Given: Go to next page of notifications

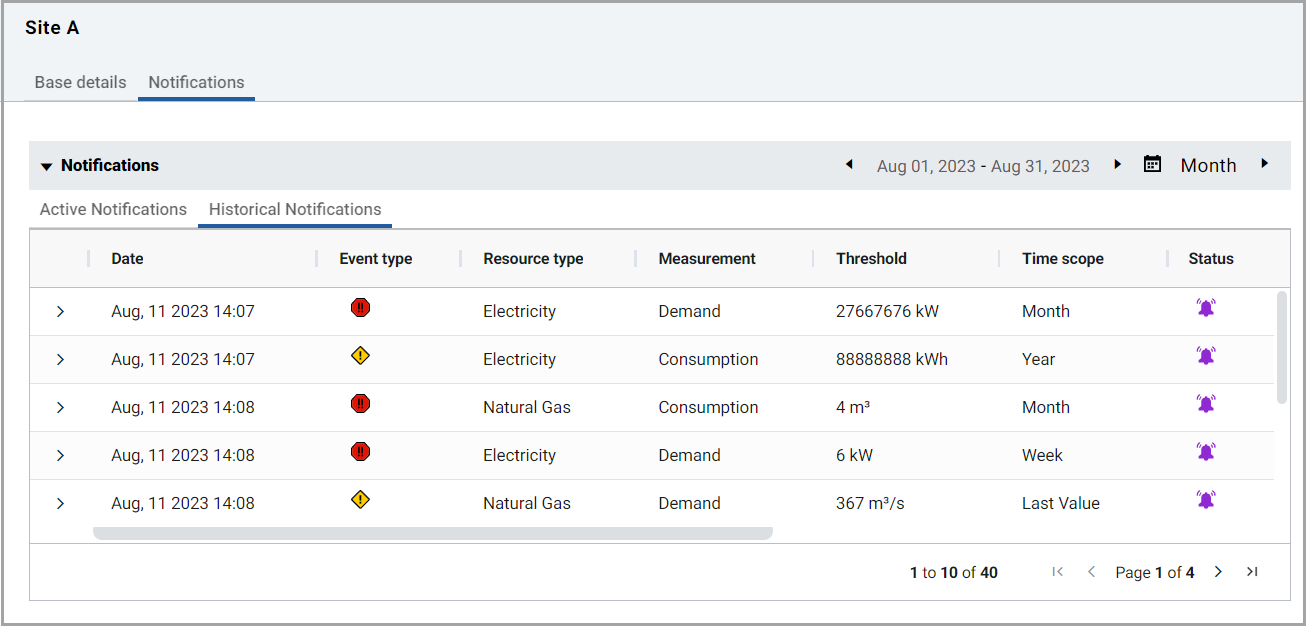Looking at the screenshot, I should pos(1218,572).
